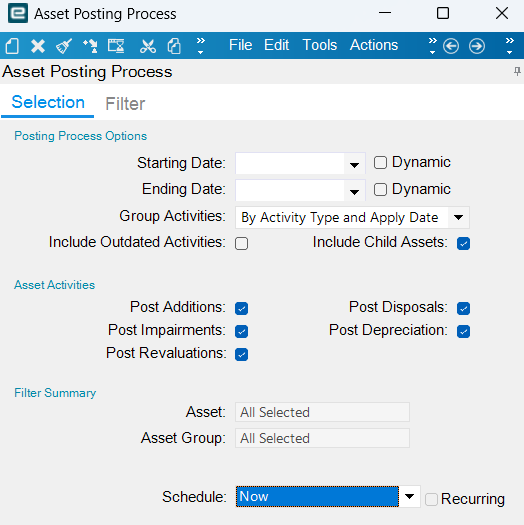Expand toolbar overflow chevron beside Copy icon
This screenshot has width=524, height=525.
(200, 46)
